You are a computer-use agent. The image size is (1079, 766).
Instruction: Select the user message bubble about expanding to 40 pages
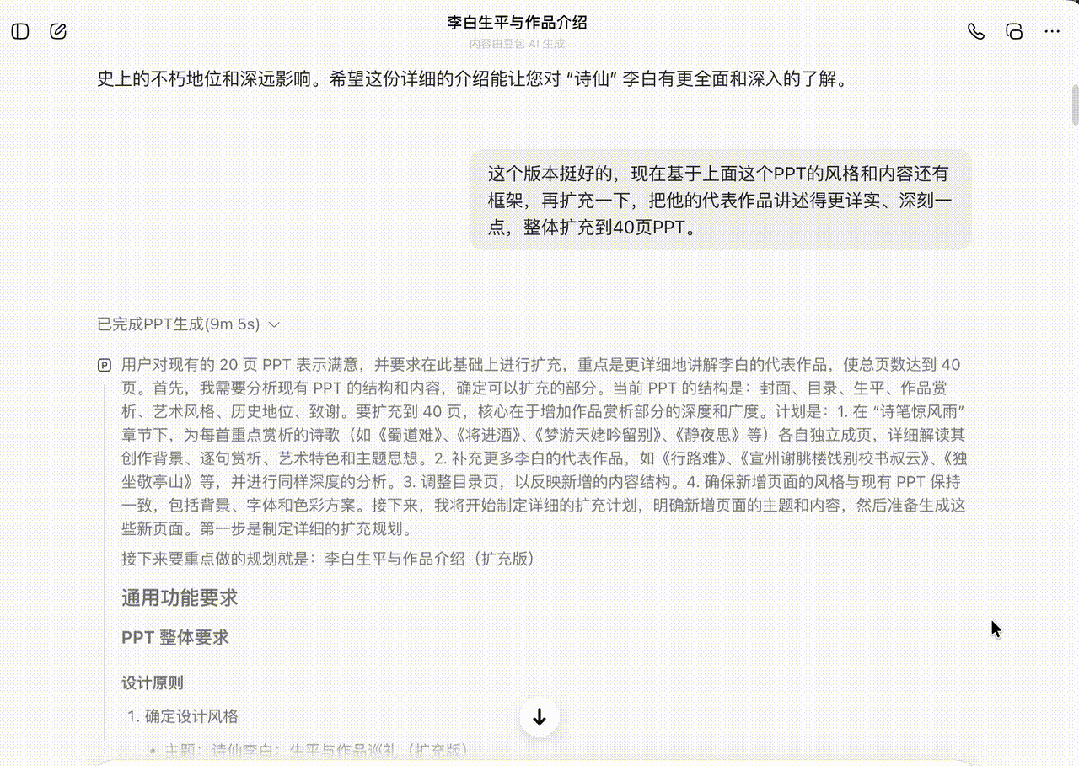tap(720, 200)
